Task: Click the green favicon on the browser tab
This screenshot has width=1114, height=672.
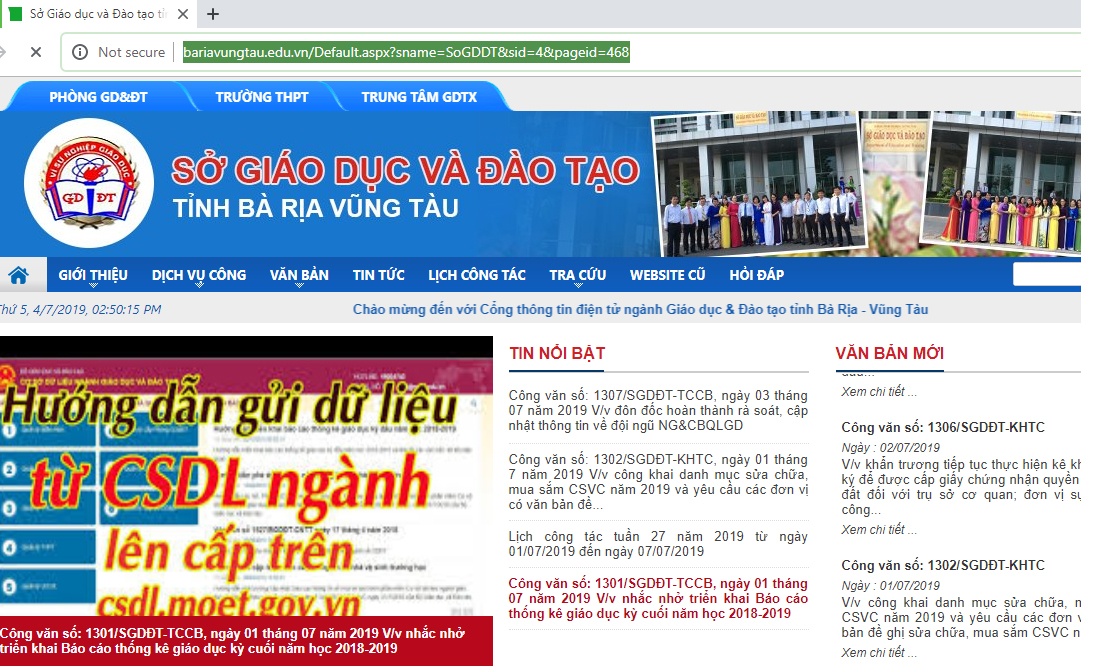Action: click(15, 15)
